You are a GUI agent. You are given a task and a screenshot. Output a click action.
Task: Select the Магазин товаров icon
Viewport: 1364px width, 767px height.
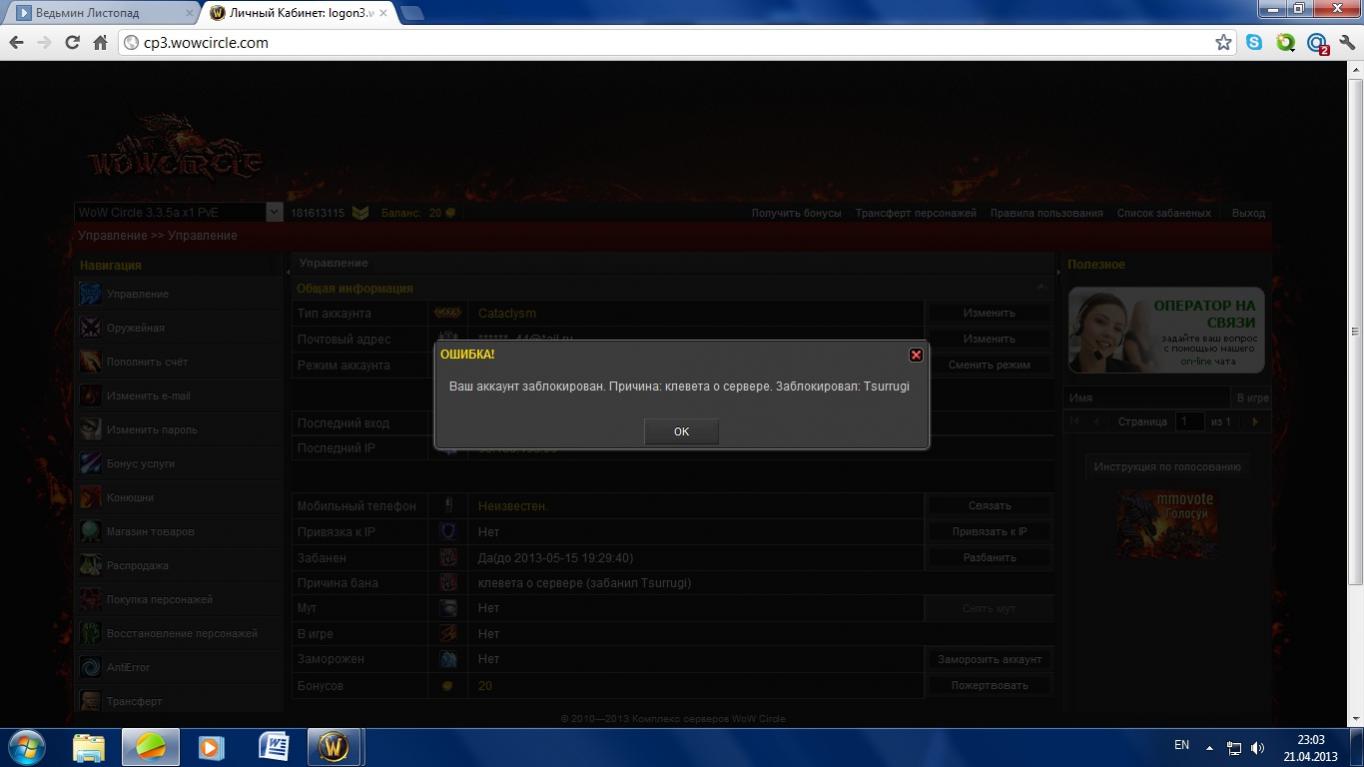click(x=91, y=531)
